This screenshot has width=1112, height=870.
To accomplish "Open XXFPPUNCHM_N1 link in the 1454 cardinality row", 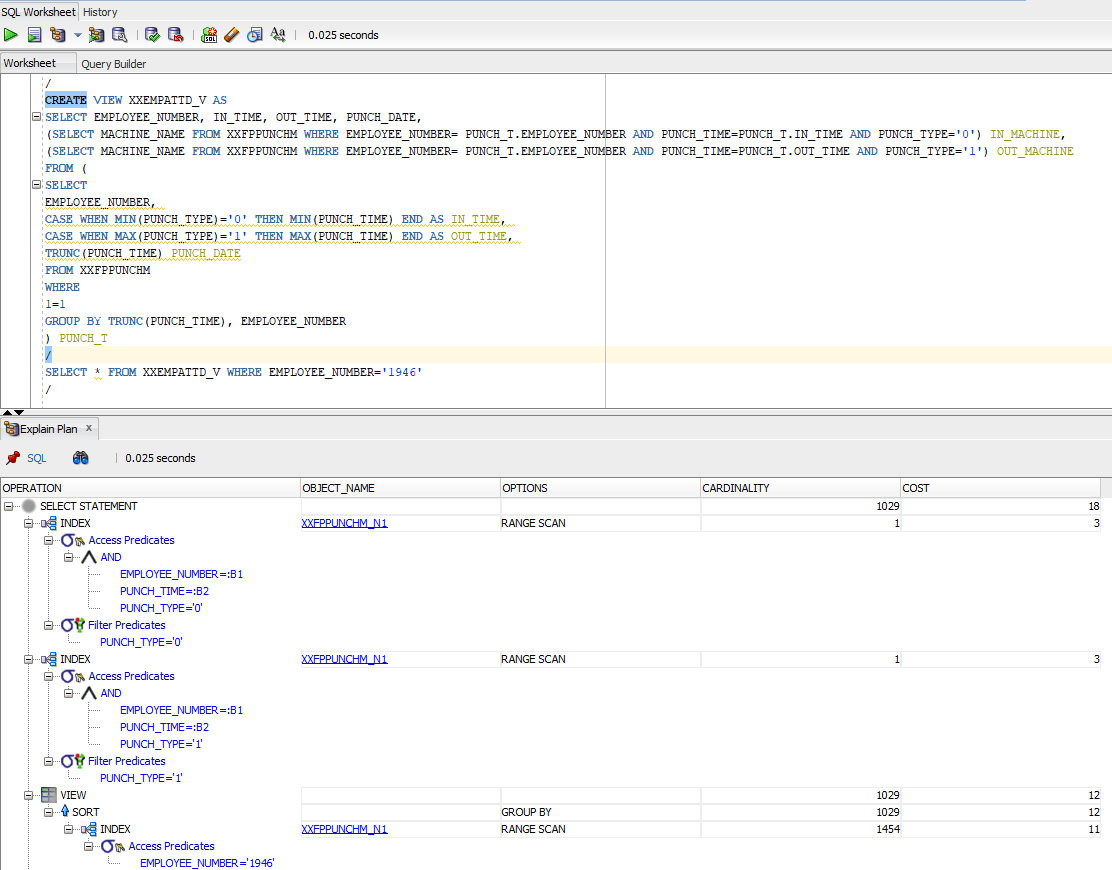I will [x=344, y=829].
